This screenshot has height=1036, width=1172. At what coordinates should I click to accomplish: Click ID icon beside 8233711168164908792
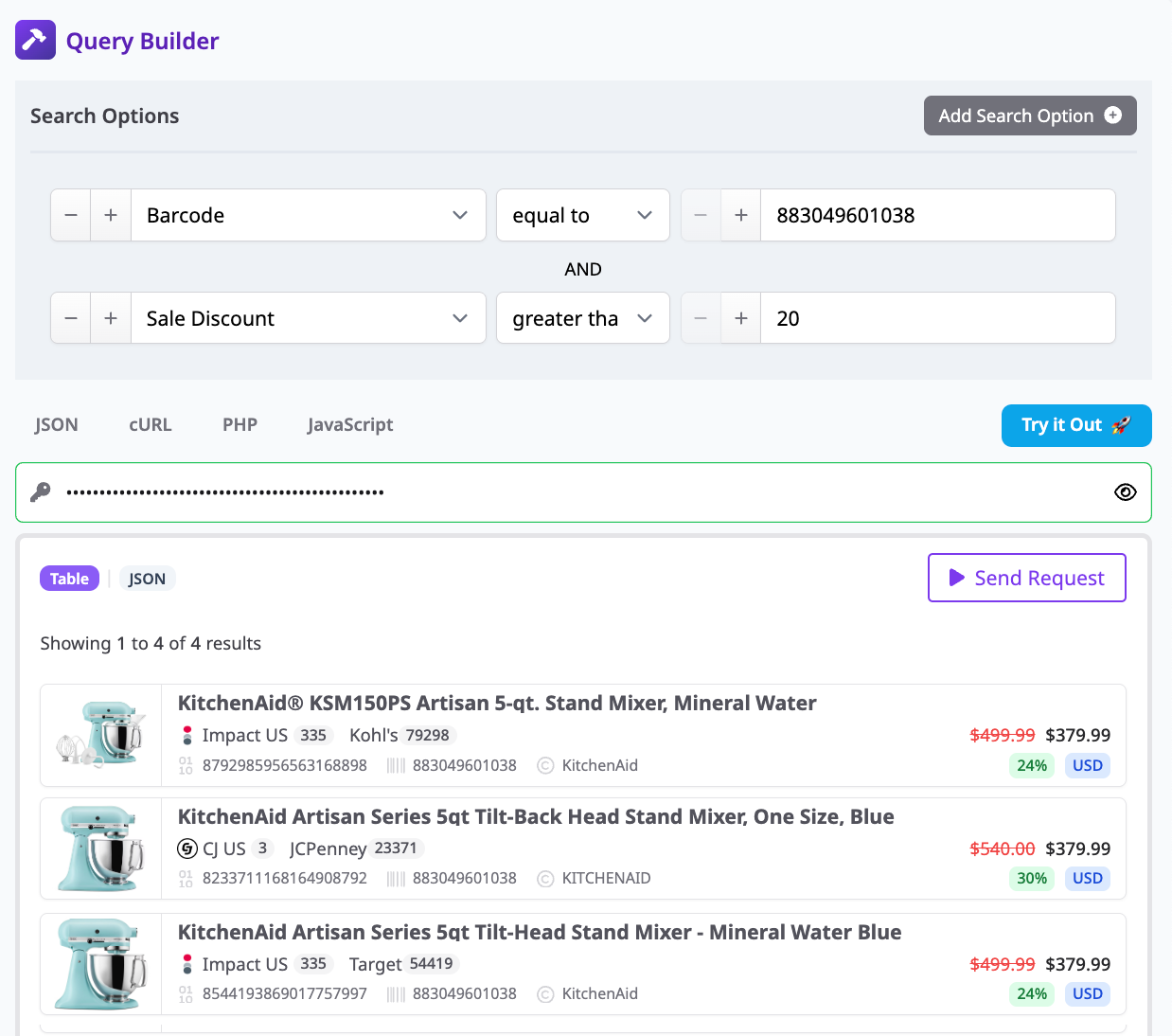pyautogui.click(x=186, y=879)
